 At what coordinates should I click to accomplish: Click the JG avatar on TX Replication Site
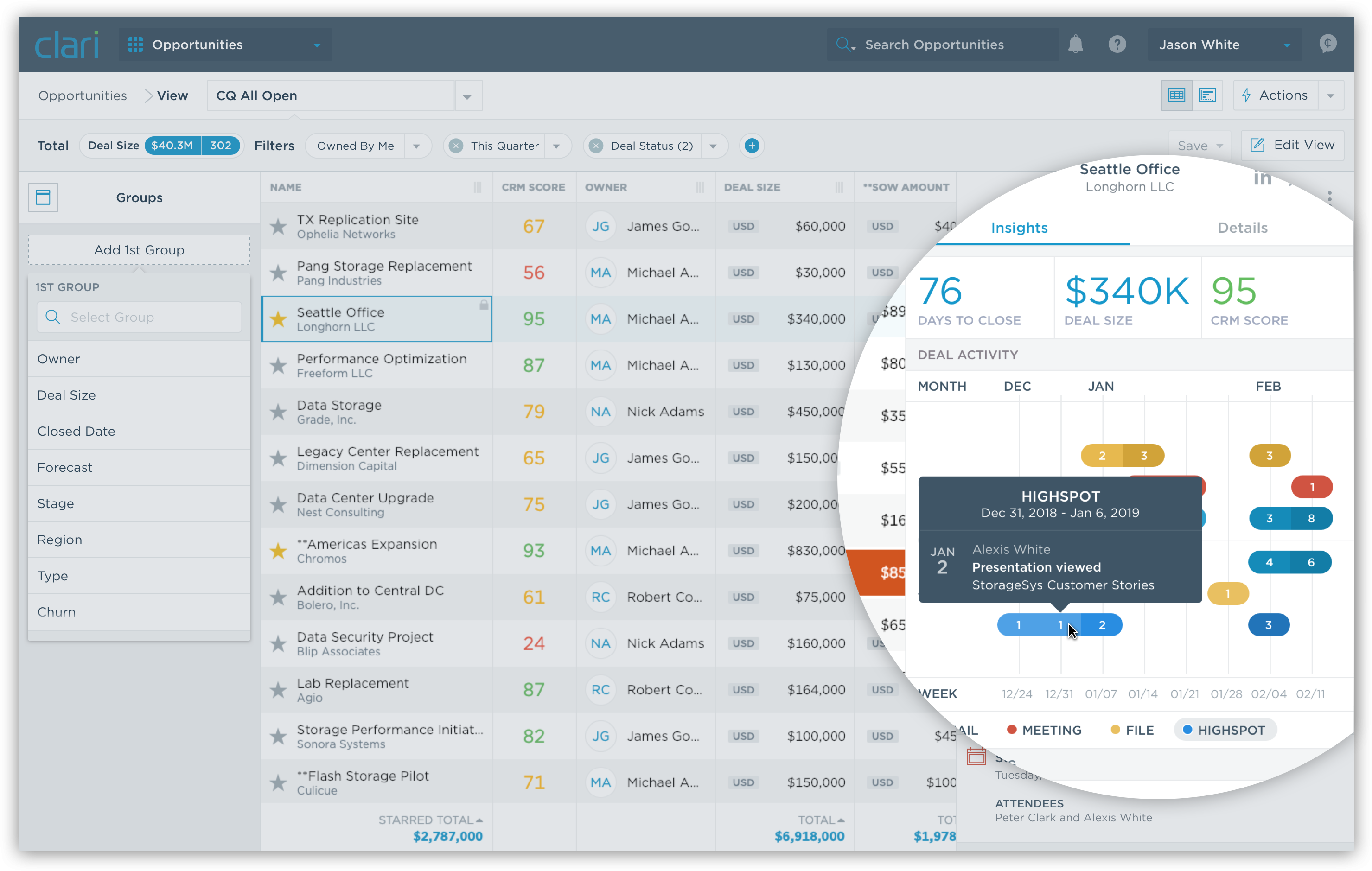pos(600,226)
